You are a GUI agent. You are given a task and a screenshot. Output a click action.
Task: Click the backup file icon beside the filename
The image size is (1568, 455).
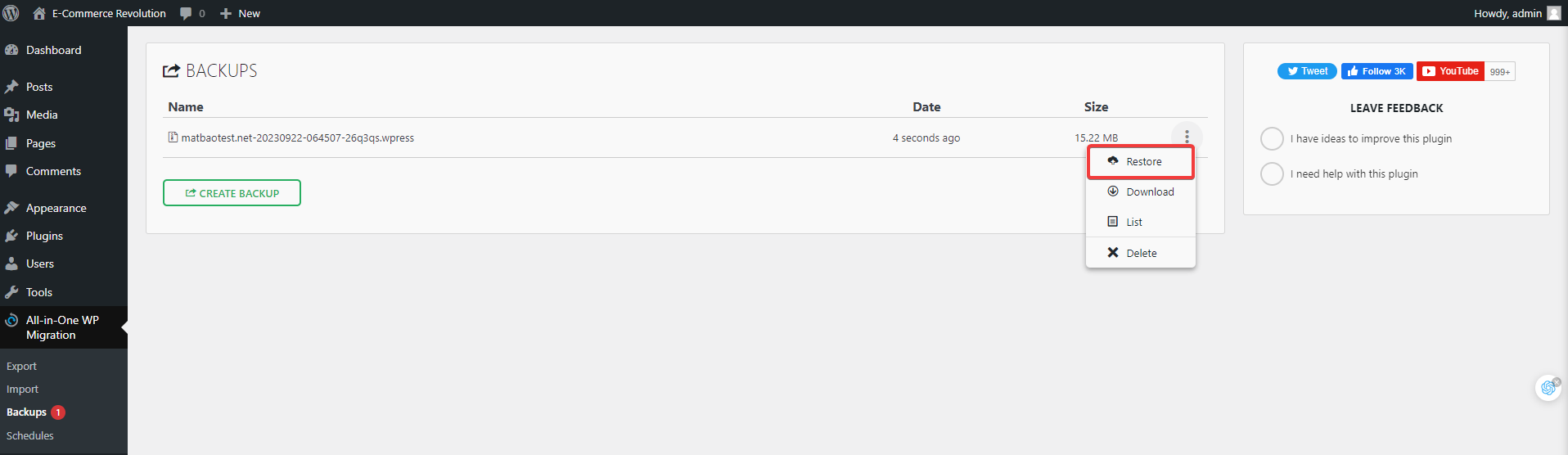[173, 137]
